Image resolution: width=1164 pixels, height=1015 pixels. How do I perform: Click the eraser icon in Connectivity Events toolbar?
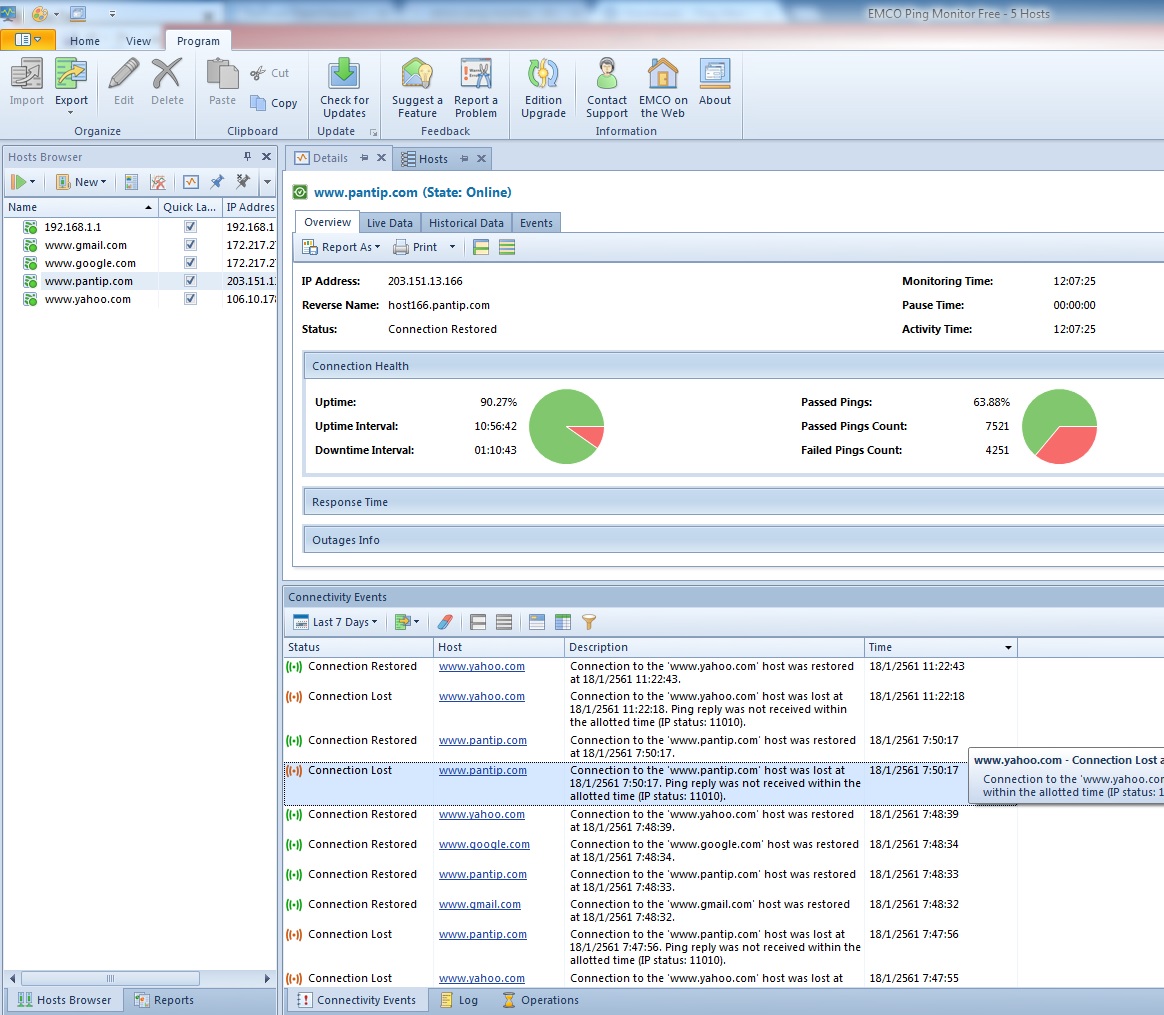(445, 622)
